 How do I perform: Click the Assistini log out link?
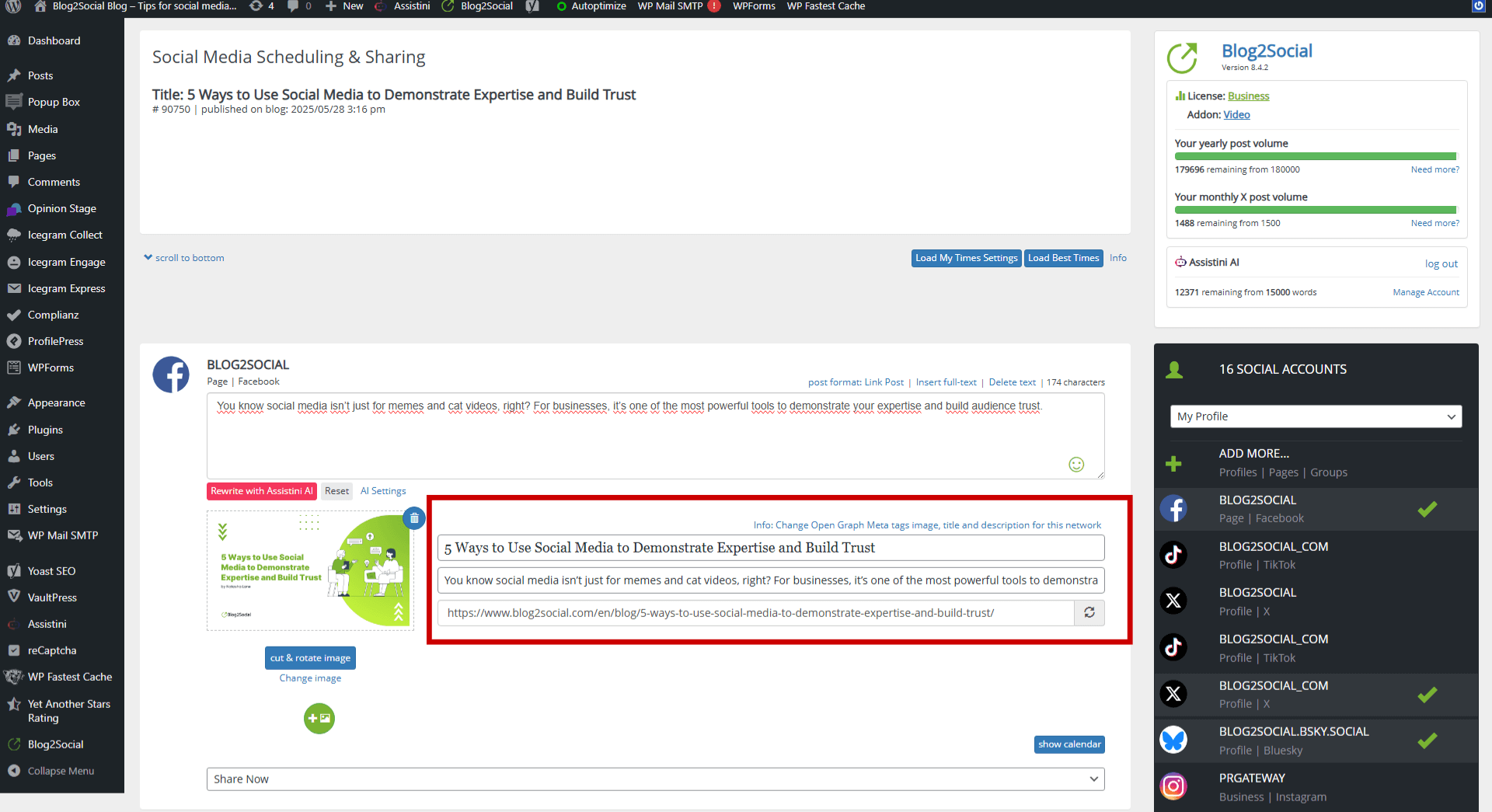1441,264
